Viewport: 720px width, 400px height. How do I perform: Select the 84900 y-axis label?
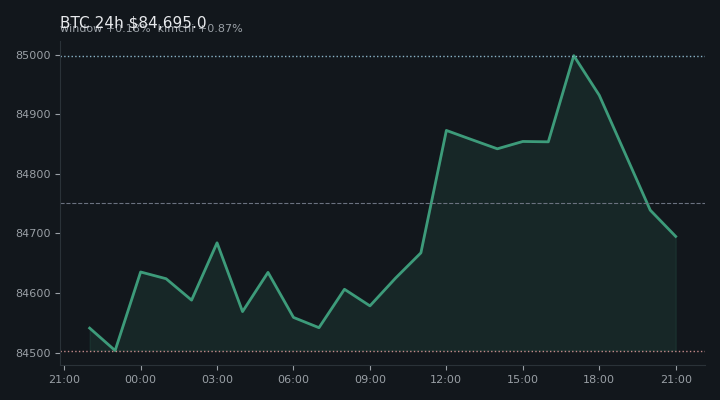click(33, 114)
